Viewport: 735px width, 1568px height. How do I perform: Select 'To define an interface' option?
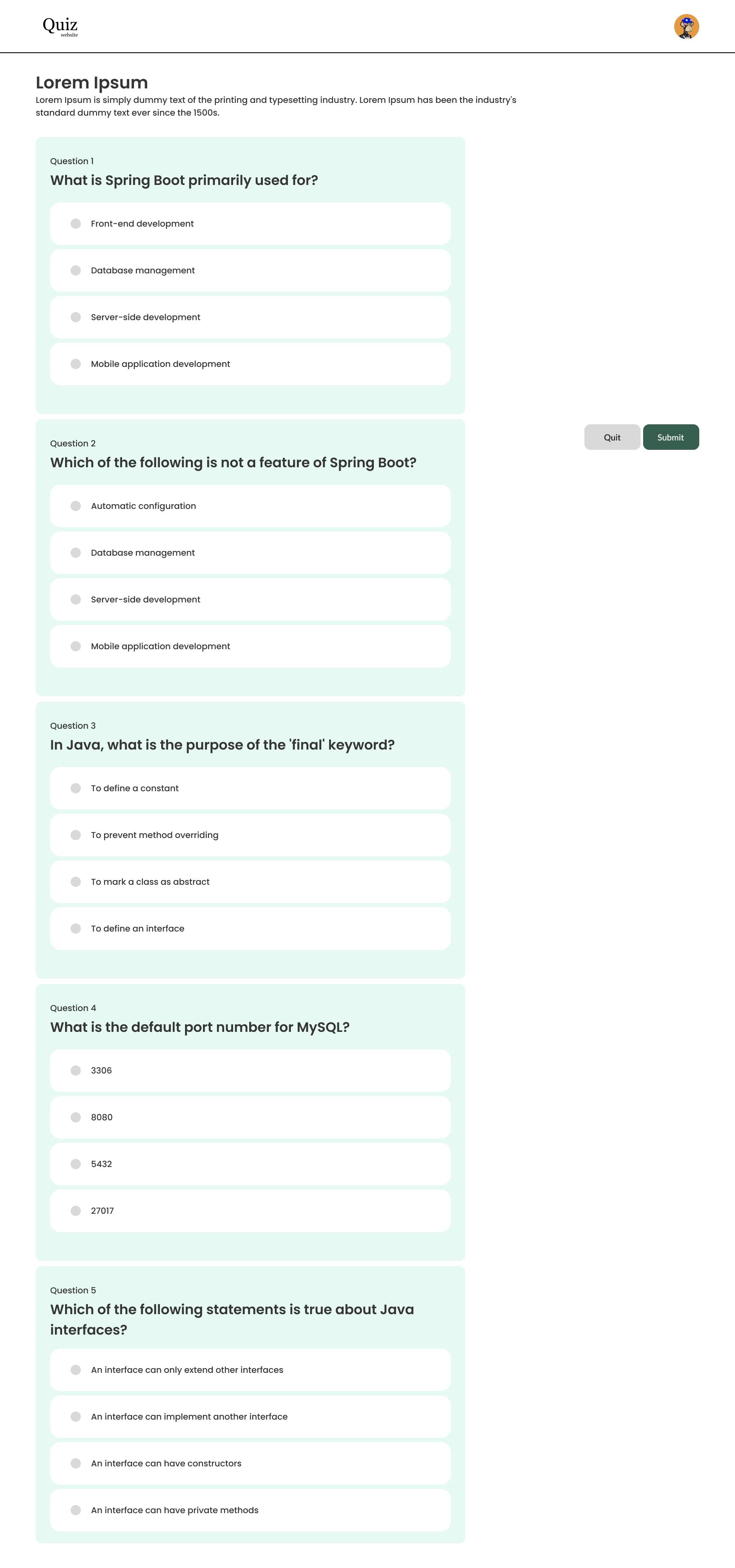click(76, 928)
